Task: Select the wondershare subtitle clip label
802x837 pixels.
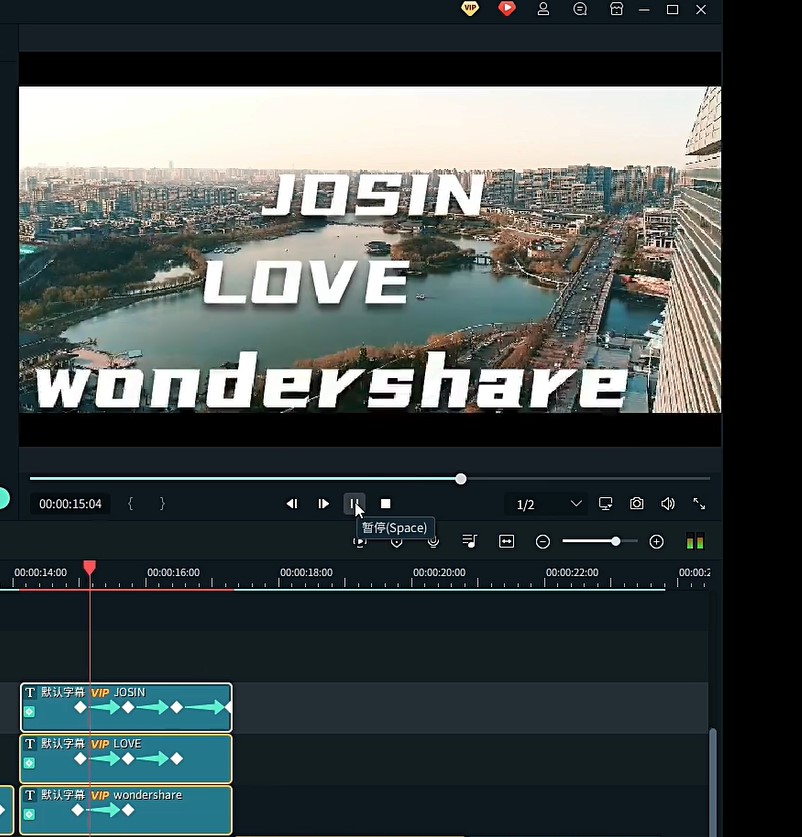Action: click(x=147, y=795)
